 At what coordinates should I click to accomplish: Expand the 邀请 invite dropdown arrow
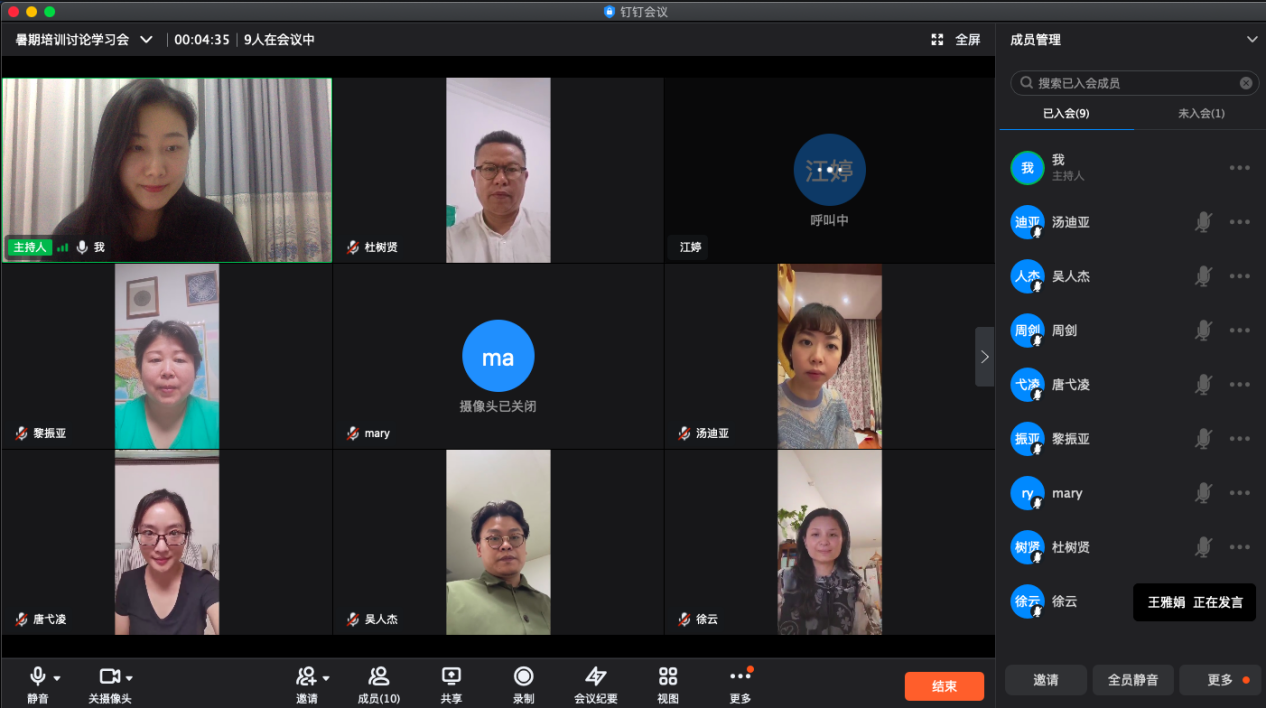(x=326, y=678)
